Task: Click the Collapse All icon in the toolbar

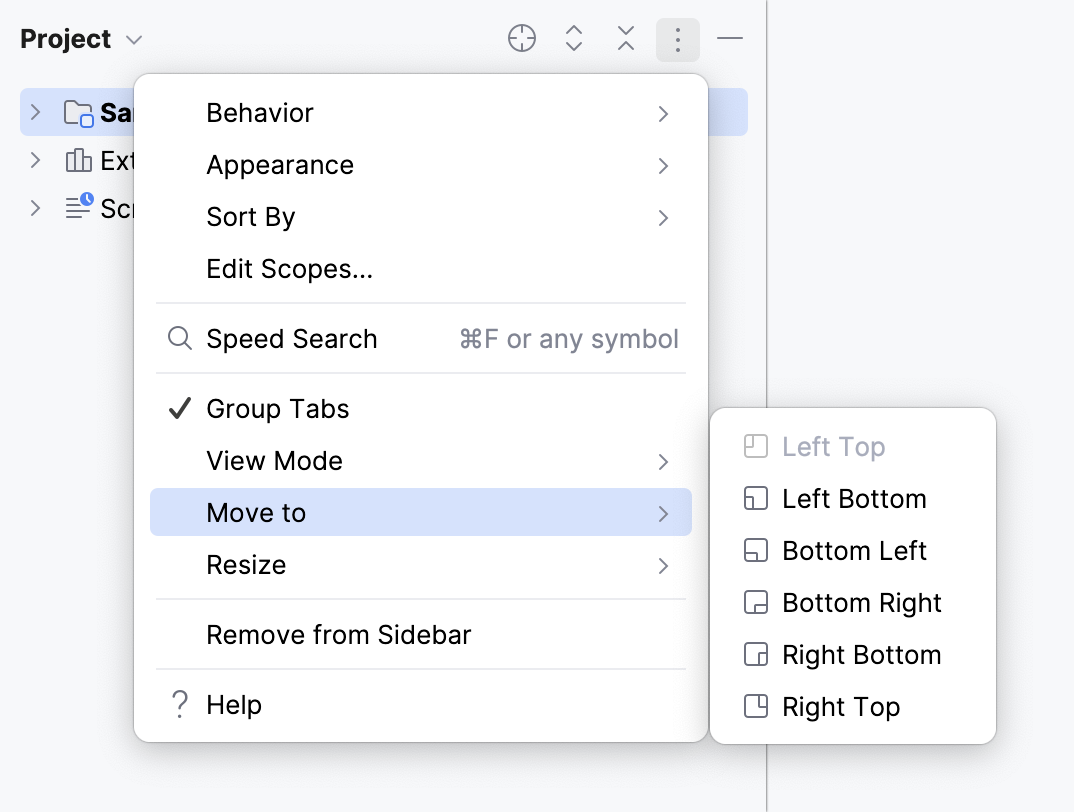Action: pyautogui.click(x=625, y=38)
